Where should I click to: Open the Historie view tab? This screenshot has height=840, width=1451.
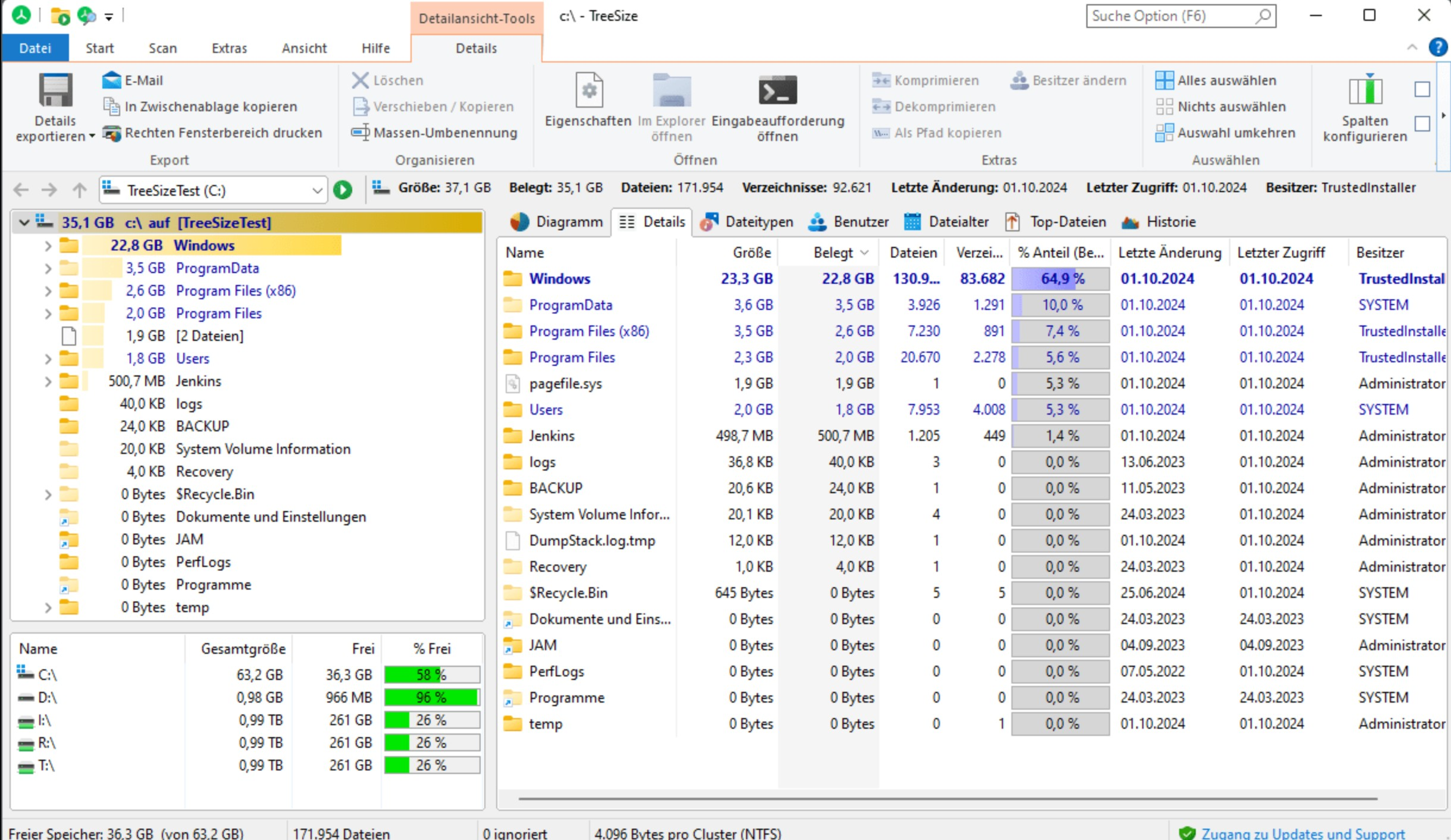coord(1158,222)
